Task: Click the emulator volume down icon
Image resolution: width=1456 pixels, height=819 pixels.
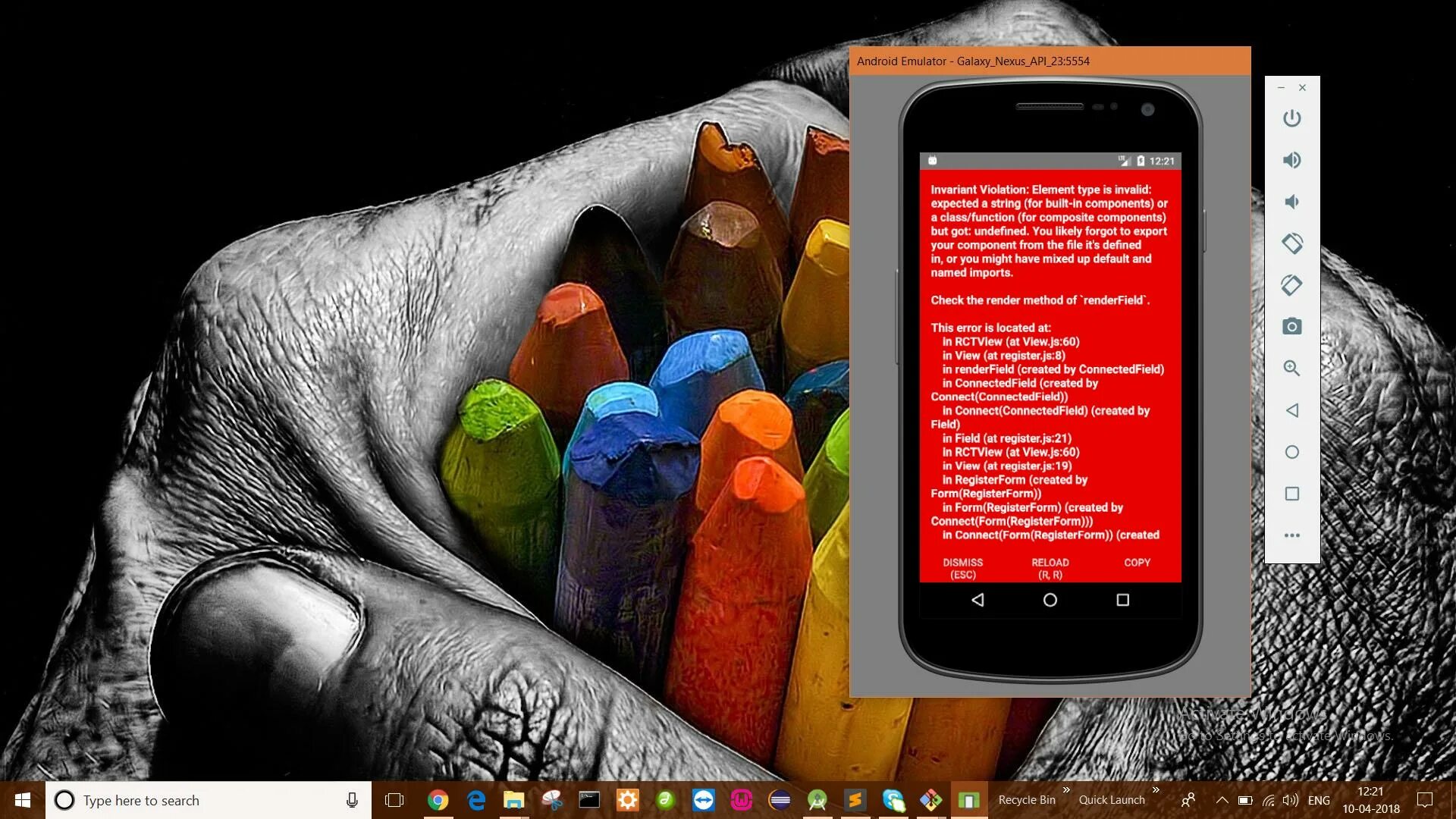Action: tap(1291, 202)
